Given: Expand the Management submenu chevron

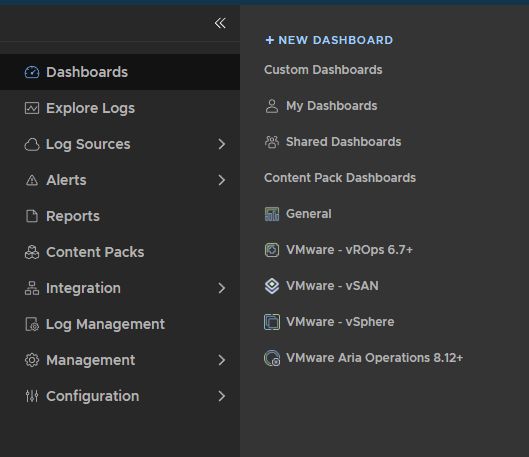Looking at the screenshot, I should [222, 360].
